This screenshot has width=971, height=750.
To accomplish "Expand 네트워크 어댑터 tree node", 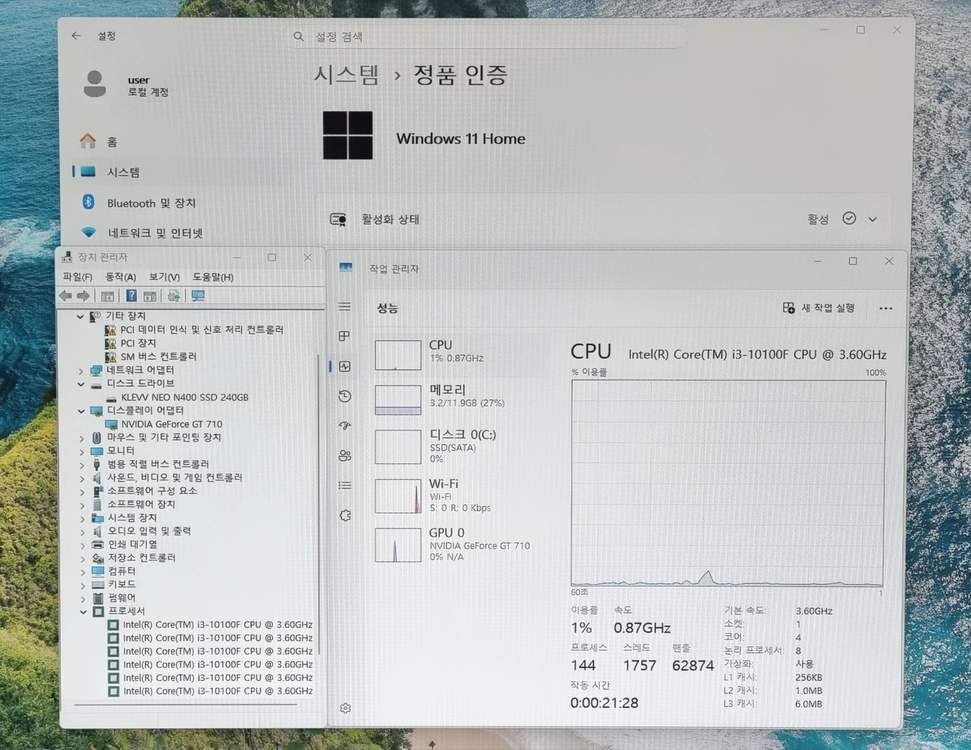I will (81, 370).
